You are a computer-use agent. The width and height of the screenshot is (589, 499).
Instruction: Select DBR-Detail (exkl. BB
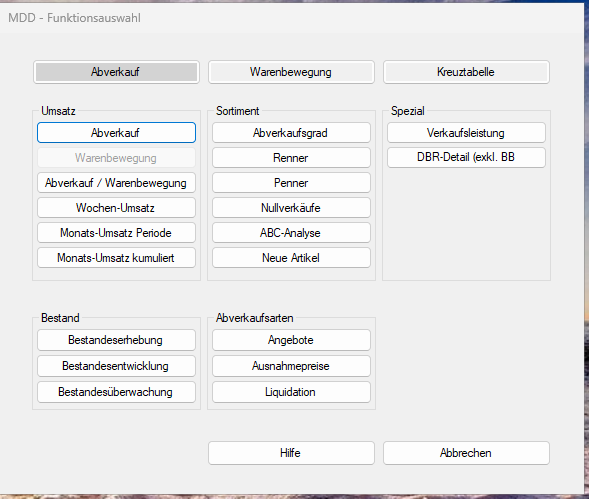(466, 157)
